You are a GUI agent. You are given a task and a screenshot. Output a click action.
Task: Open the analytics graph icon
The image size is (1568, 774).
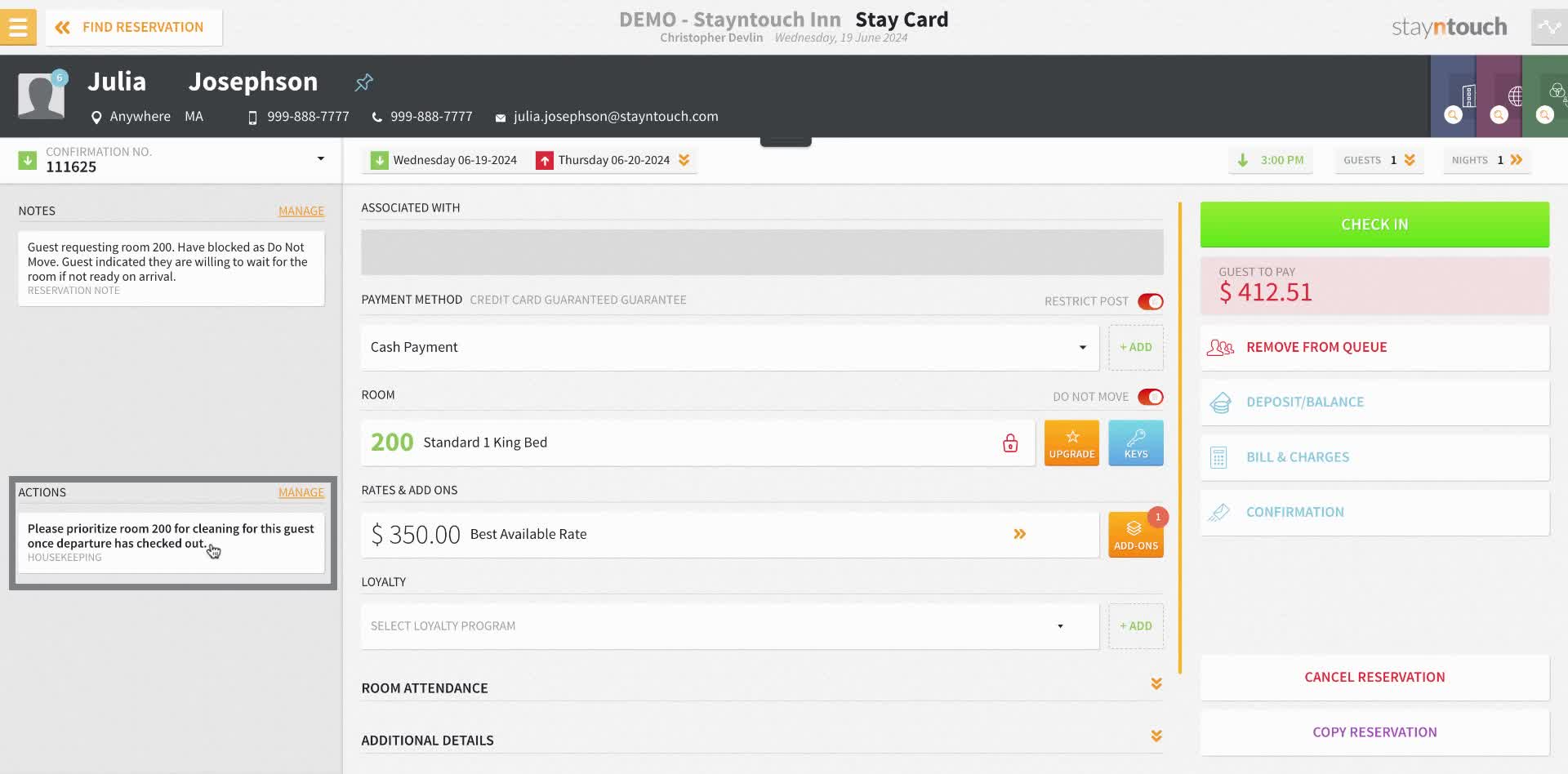coord(1549,27)
